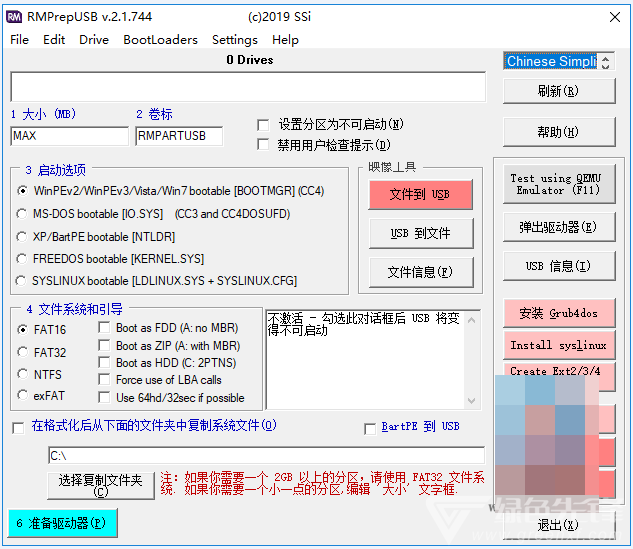Click the info text box scroll down arrow
633x549 pixels.
click(x=472, y=400)
